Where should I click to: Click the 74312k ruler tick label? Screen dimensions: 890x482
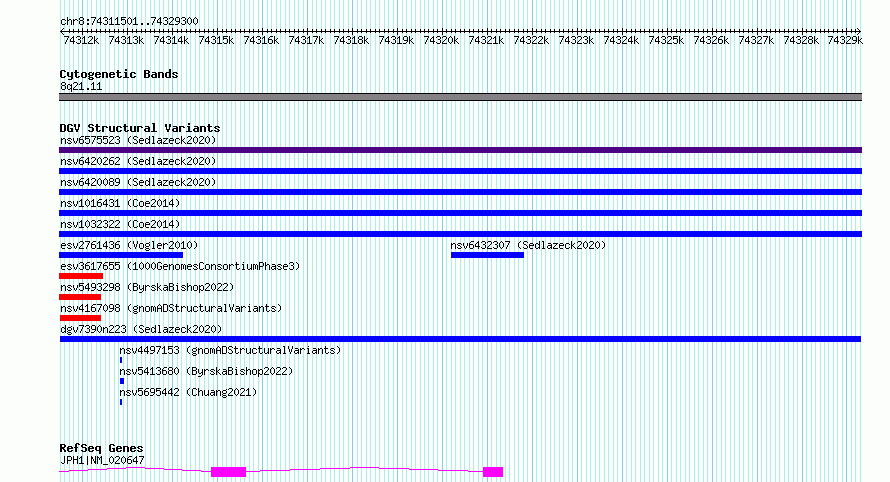(x=81, y=40)
